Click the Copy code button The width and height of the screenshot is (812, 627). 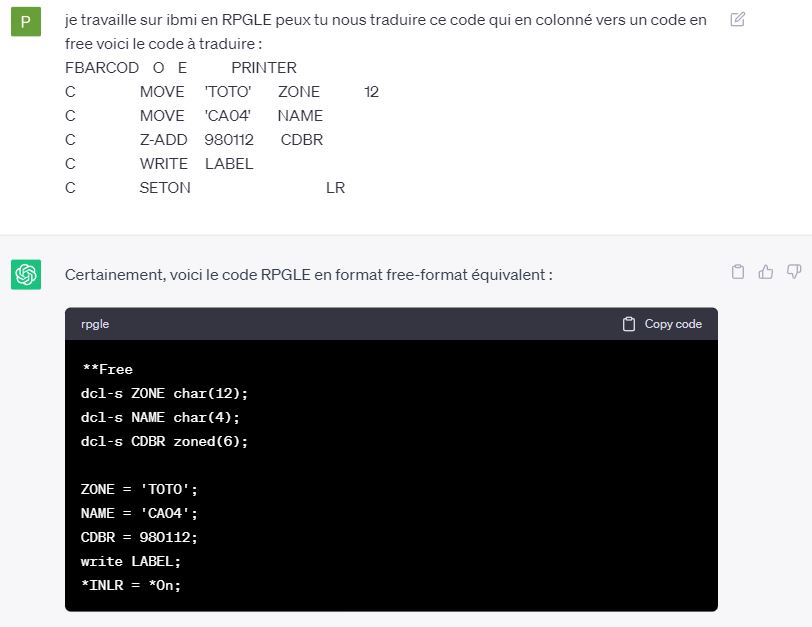click(x=662, y=324)
